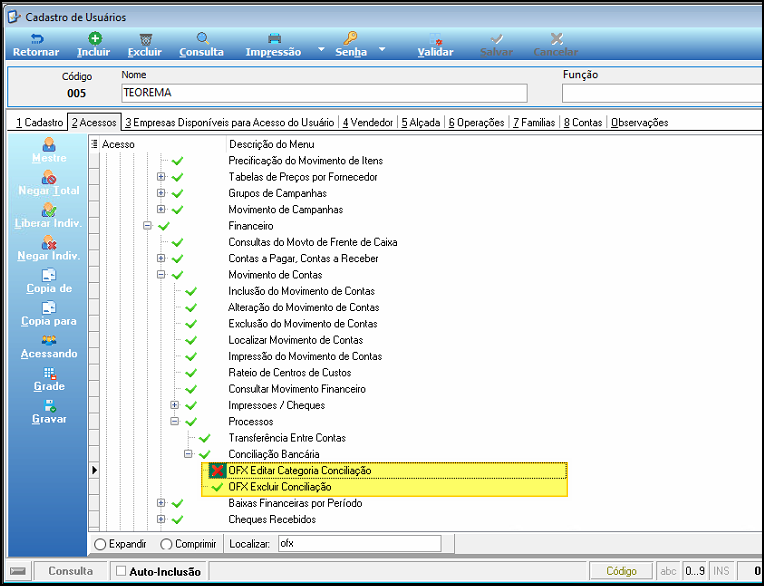Click the Negar Indiv. icon
The width and height of the screenshot is (764, 586).
[49, 243]
